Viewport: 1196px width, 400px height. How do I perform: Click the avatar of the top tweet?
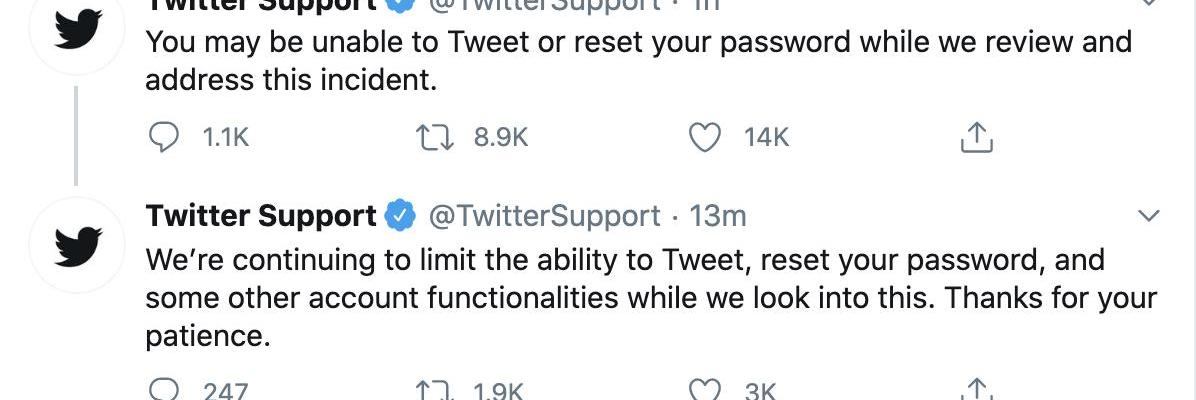point(77,30)
